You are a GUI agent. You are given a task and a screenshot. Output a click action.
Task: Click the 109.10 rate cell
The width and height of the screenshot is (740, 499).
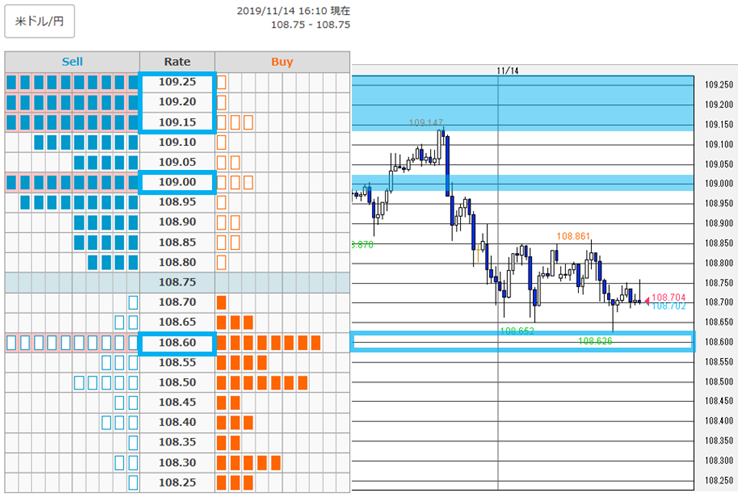[177, 142]
